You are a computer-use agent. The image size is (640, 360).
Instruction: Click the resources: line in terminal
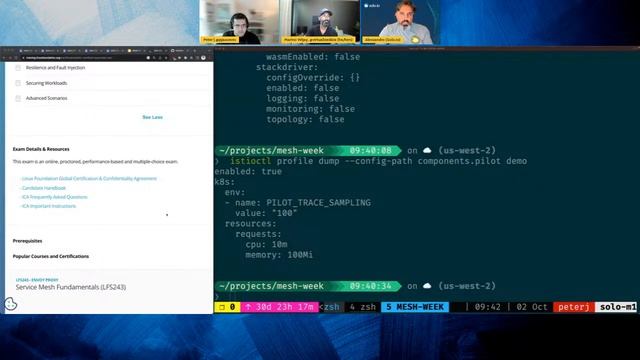(251, 224)
